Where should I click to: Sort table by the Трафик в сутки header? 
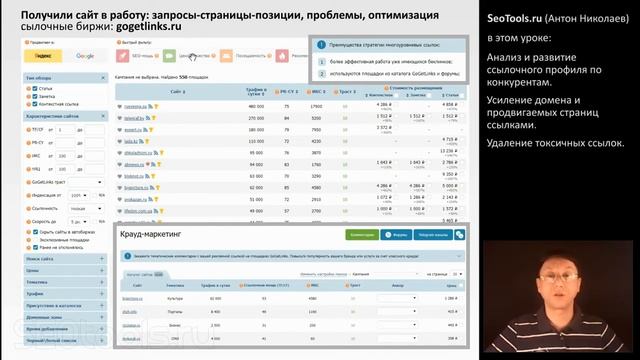point(256,92)
